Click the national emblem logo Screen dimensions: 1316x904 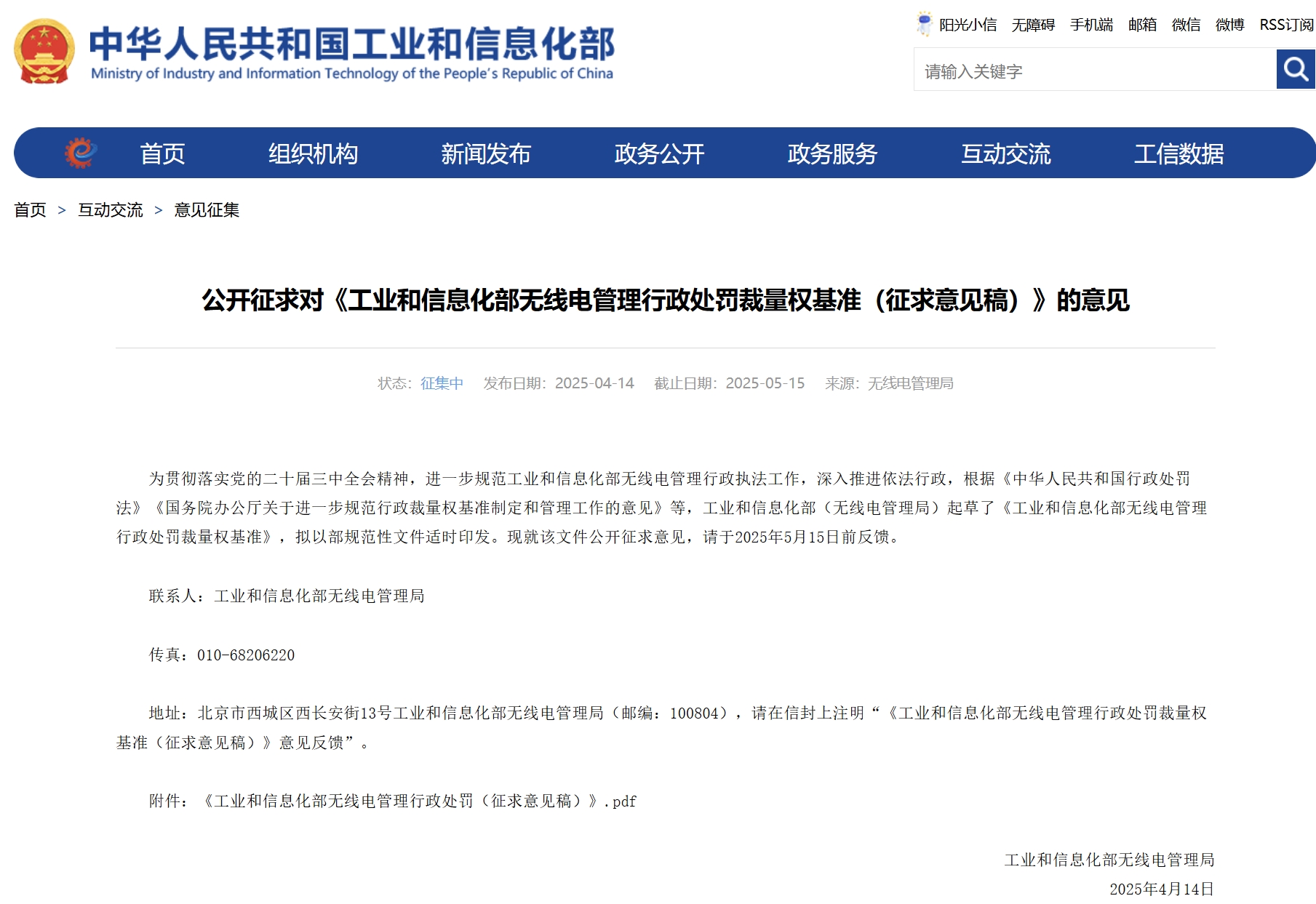point(44,51)
